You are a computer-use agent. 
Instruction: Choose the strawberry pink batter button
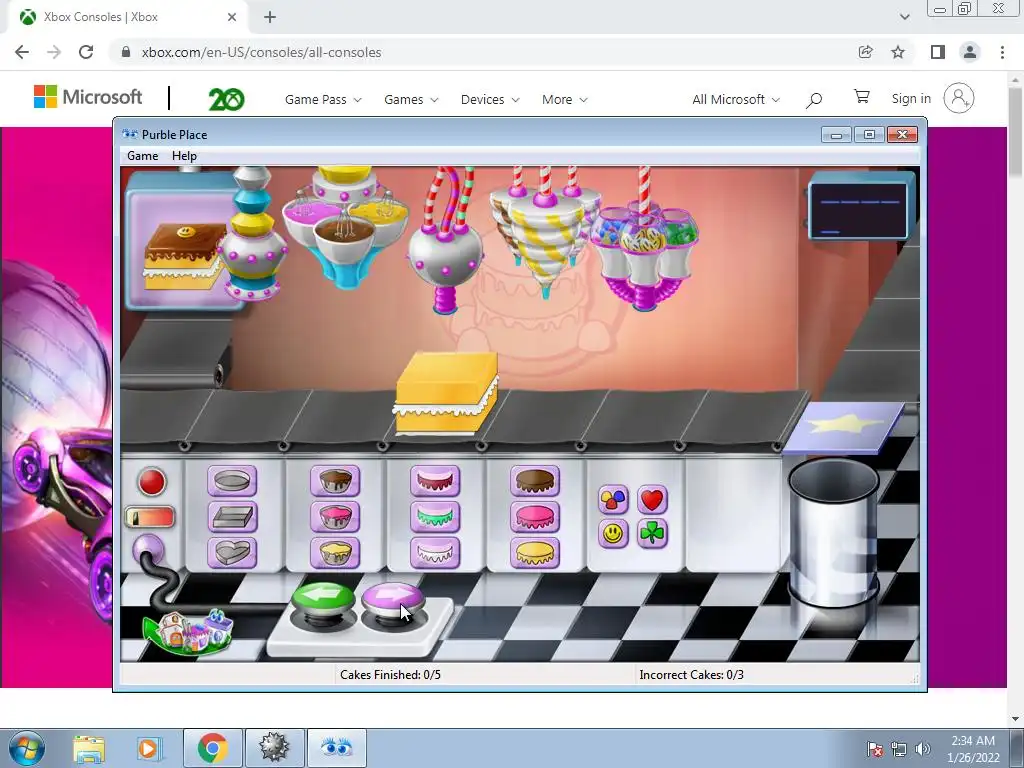point(335,517)
